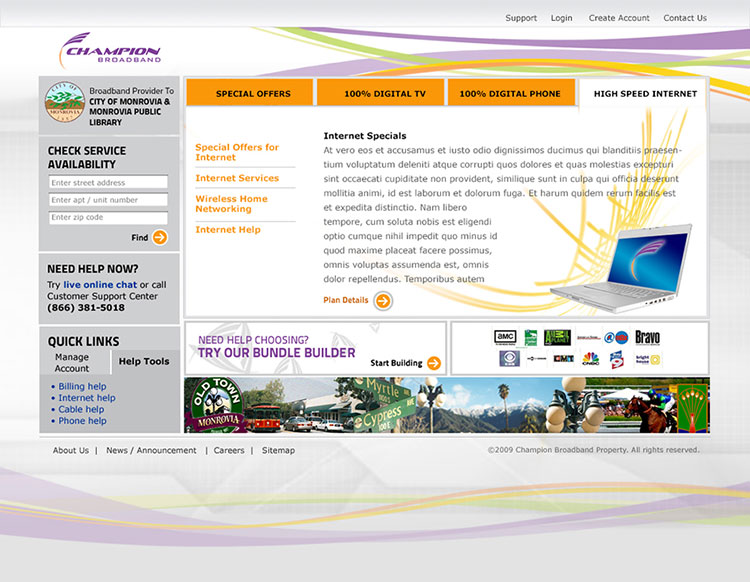Click the CNBC peacock logo

pyautogui.click(x=591, y=358)
